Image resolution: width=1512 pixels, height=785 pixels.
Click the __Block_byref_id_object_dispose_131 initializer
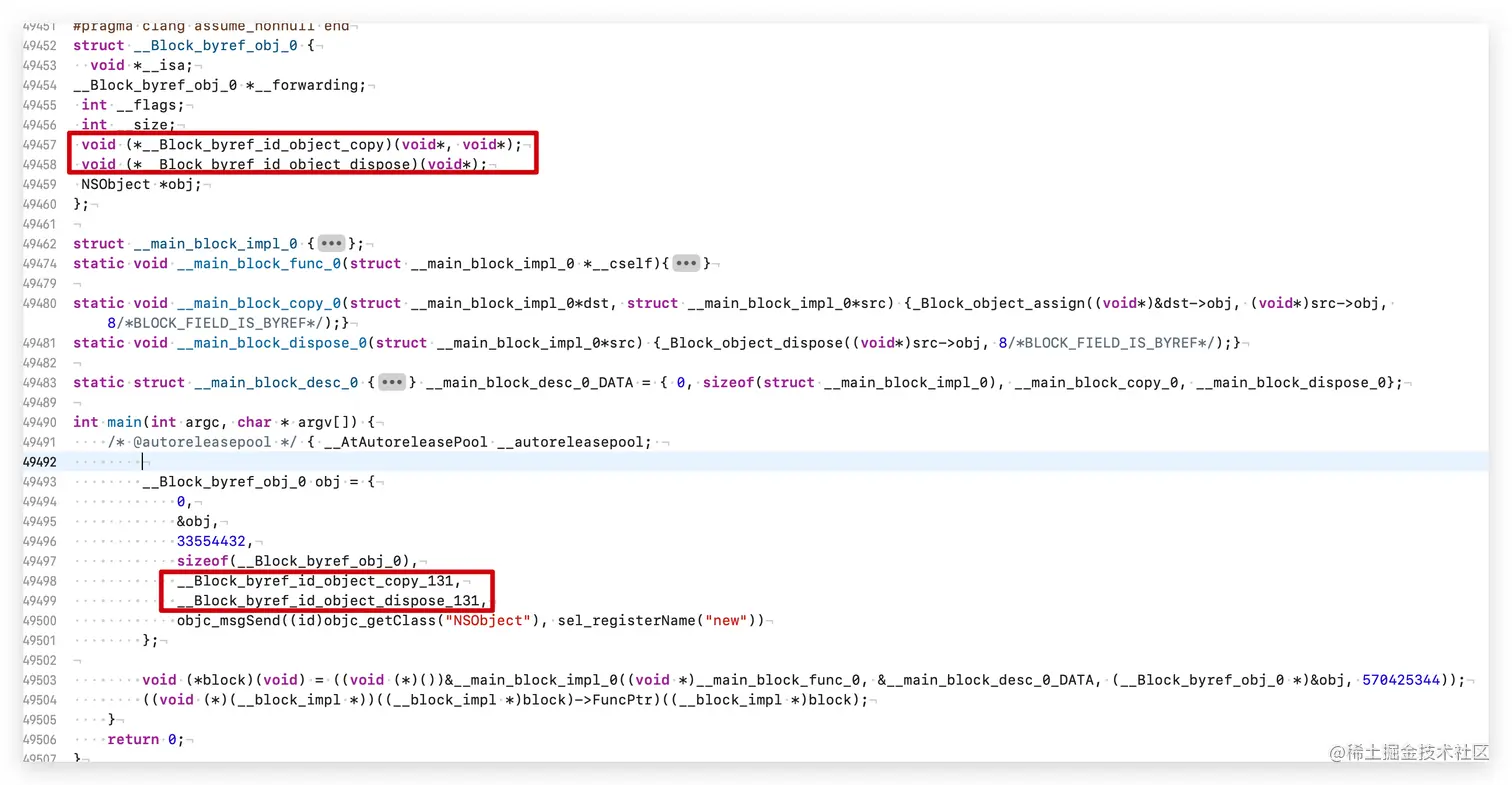[x=329, y=601]
